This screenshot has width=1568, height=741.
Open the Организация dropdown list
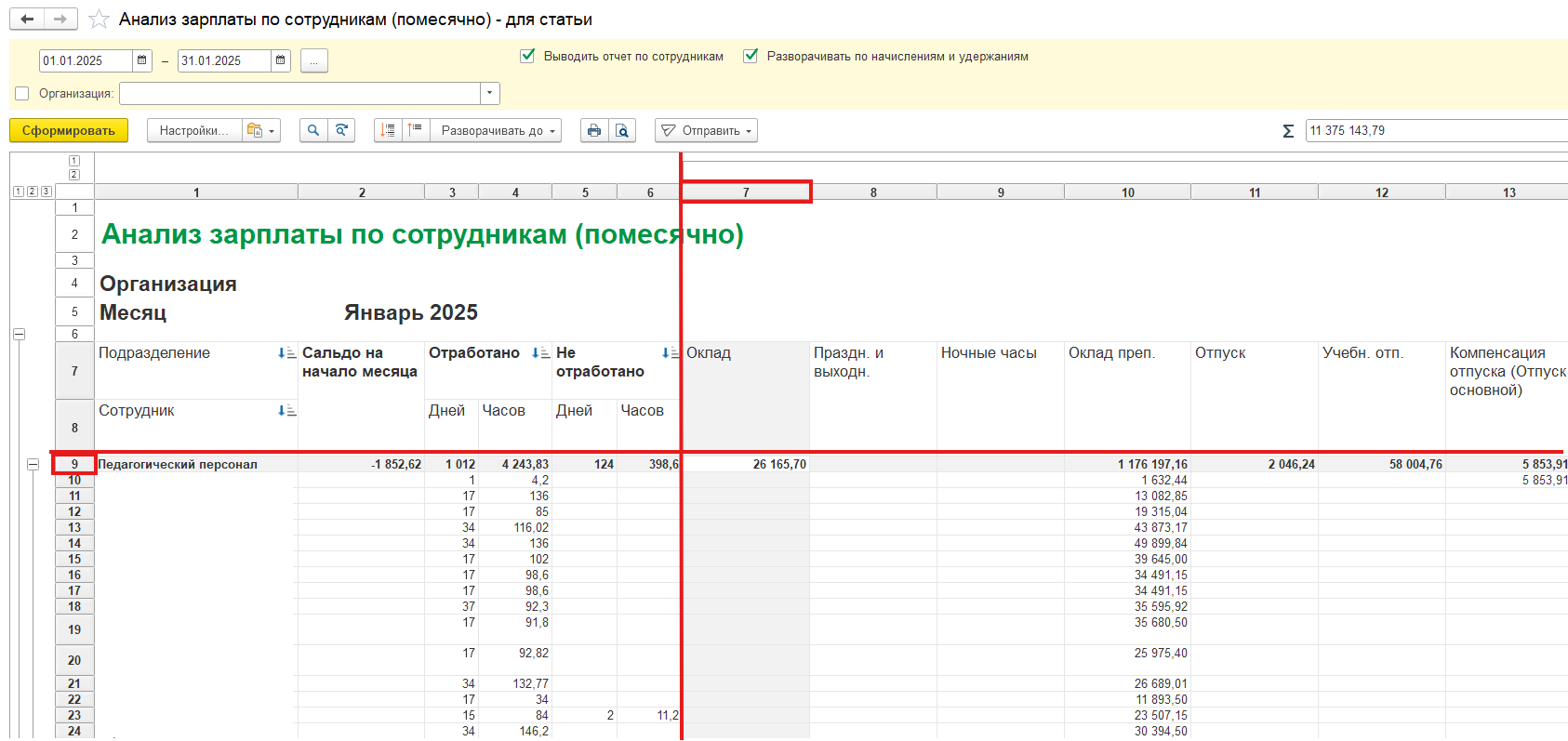coord(490,94)
